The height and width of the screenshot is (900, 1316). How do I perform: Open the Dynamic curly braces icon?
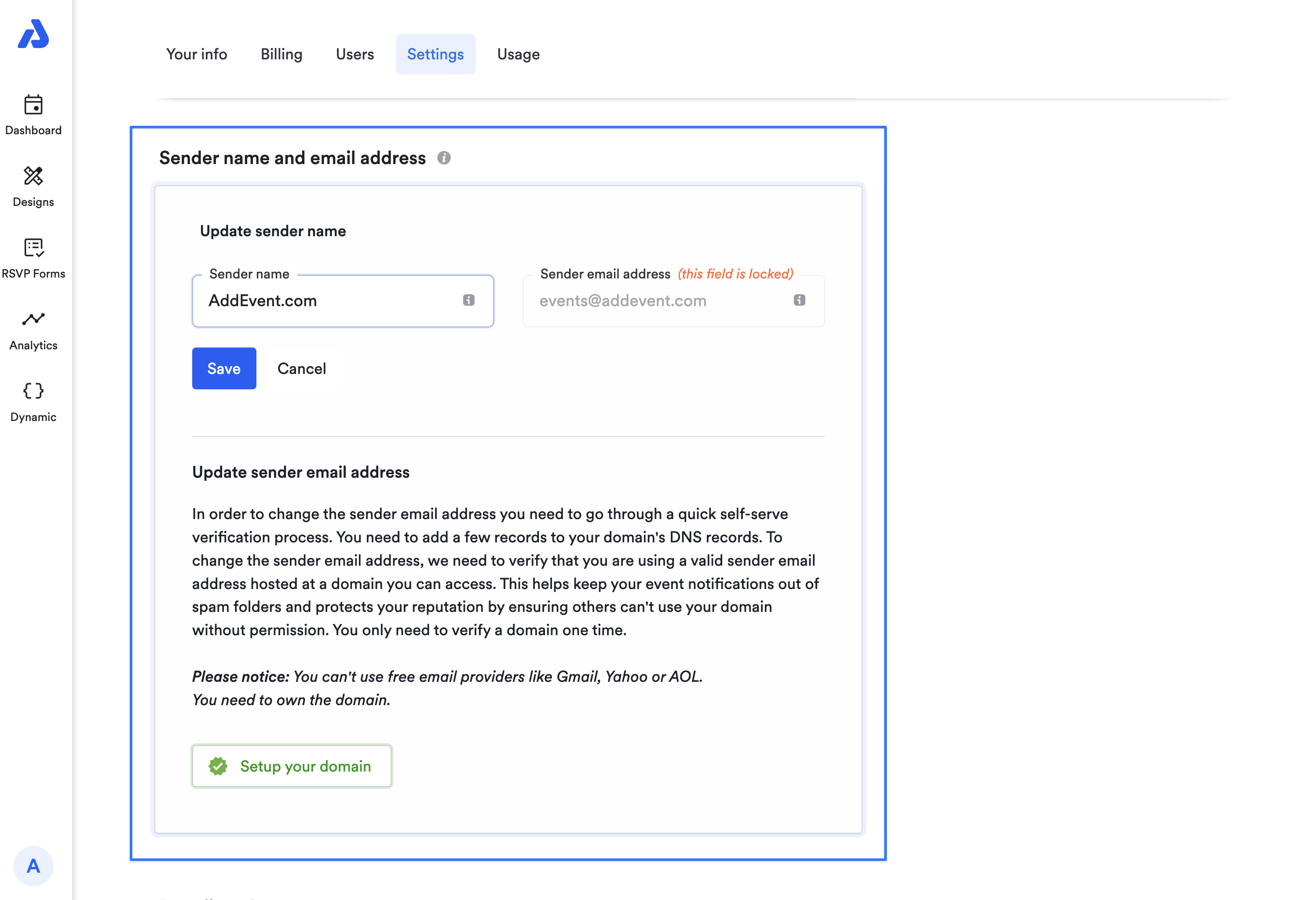pyautogui.click(x=33, y=391)
